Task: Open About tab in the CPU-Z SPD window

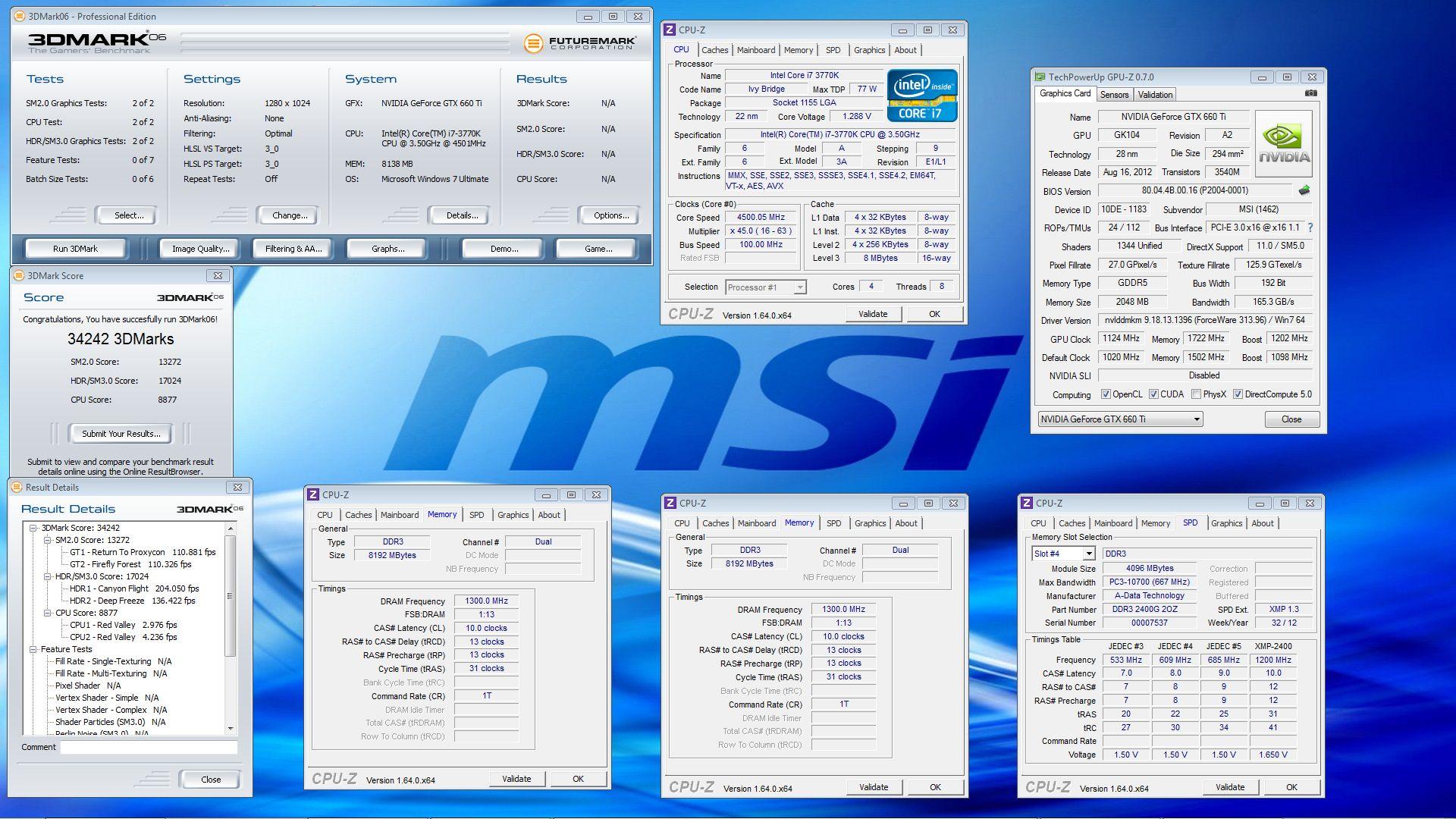Action: [1262, 523]
